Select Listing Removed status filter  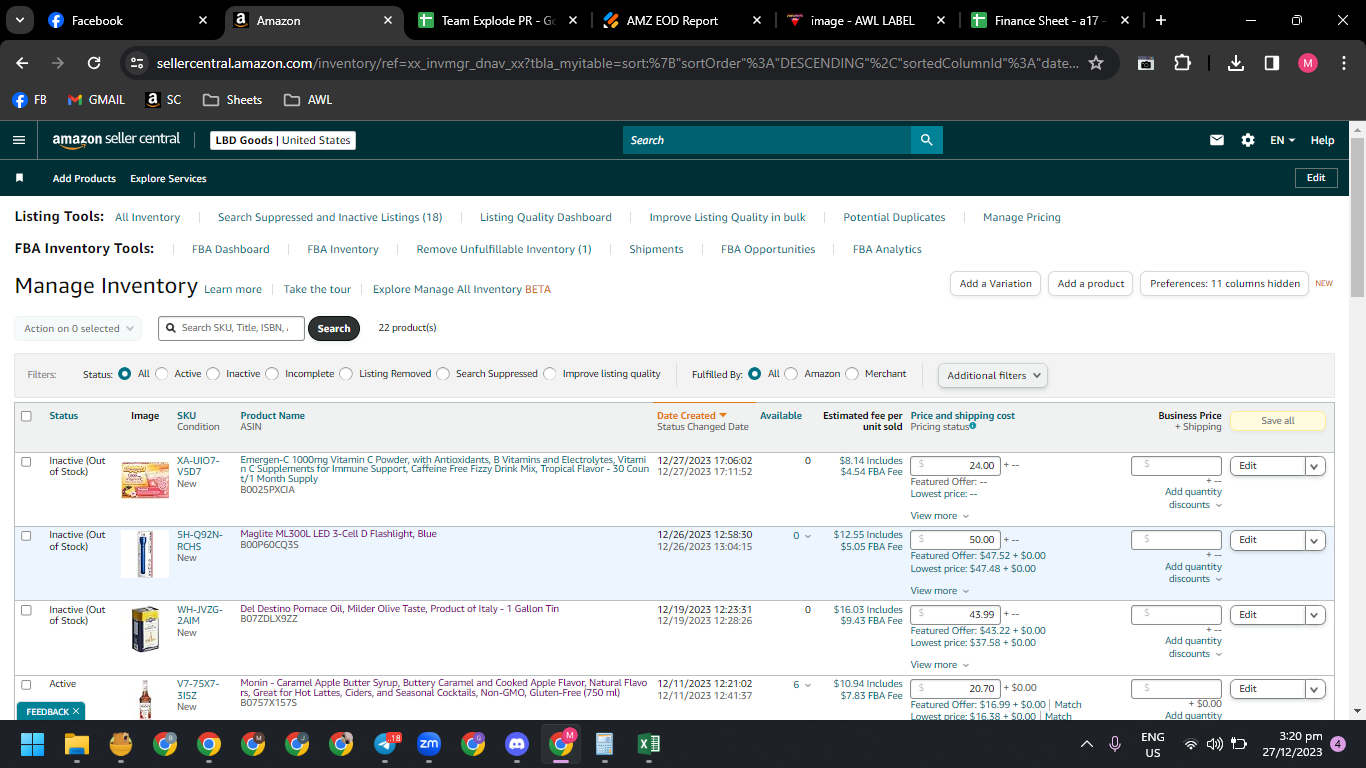click(x=346, y=374)
